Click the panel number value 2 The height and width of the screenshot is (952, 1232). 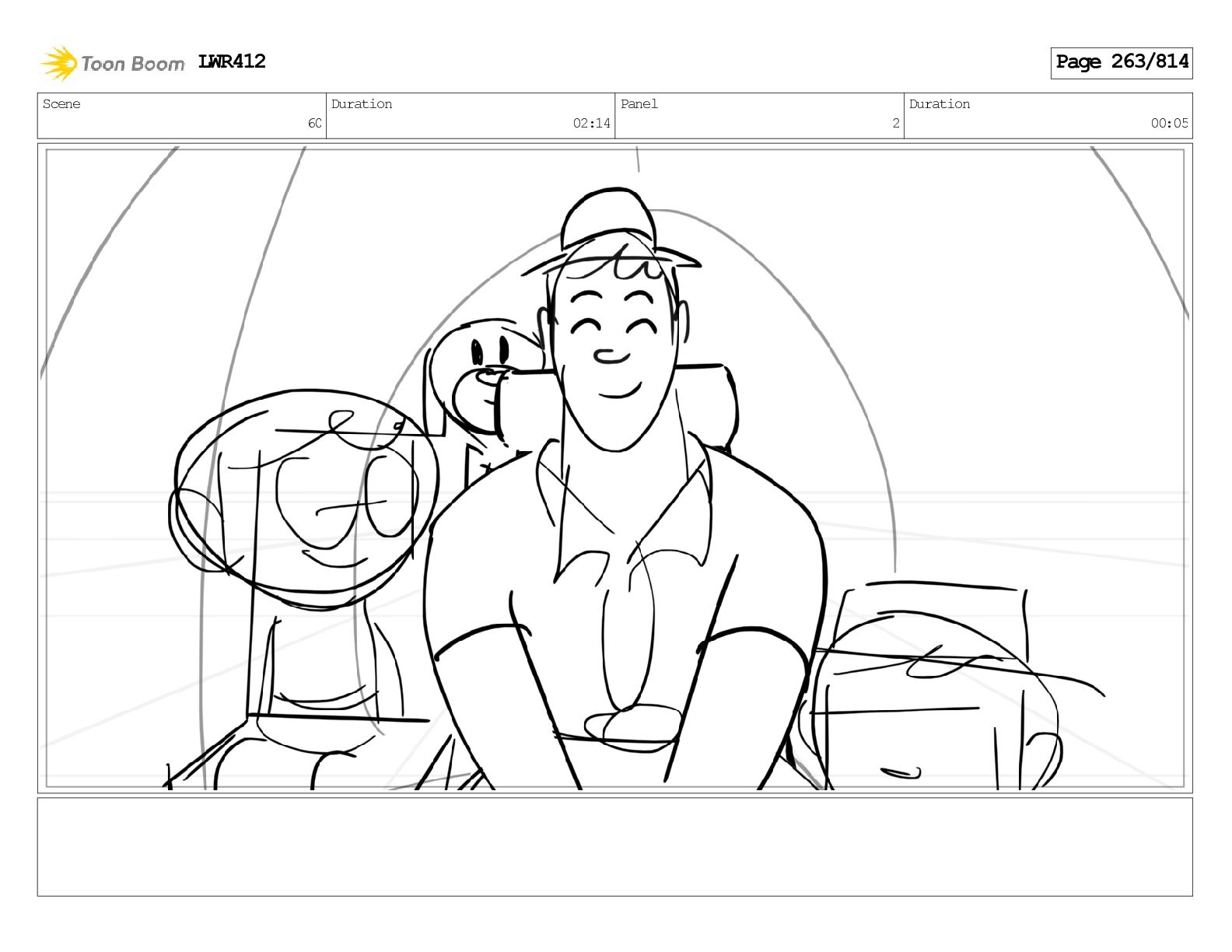[896, 123]
